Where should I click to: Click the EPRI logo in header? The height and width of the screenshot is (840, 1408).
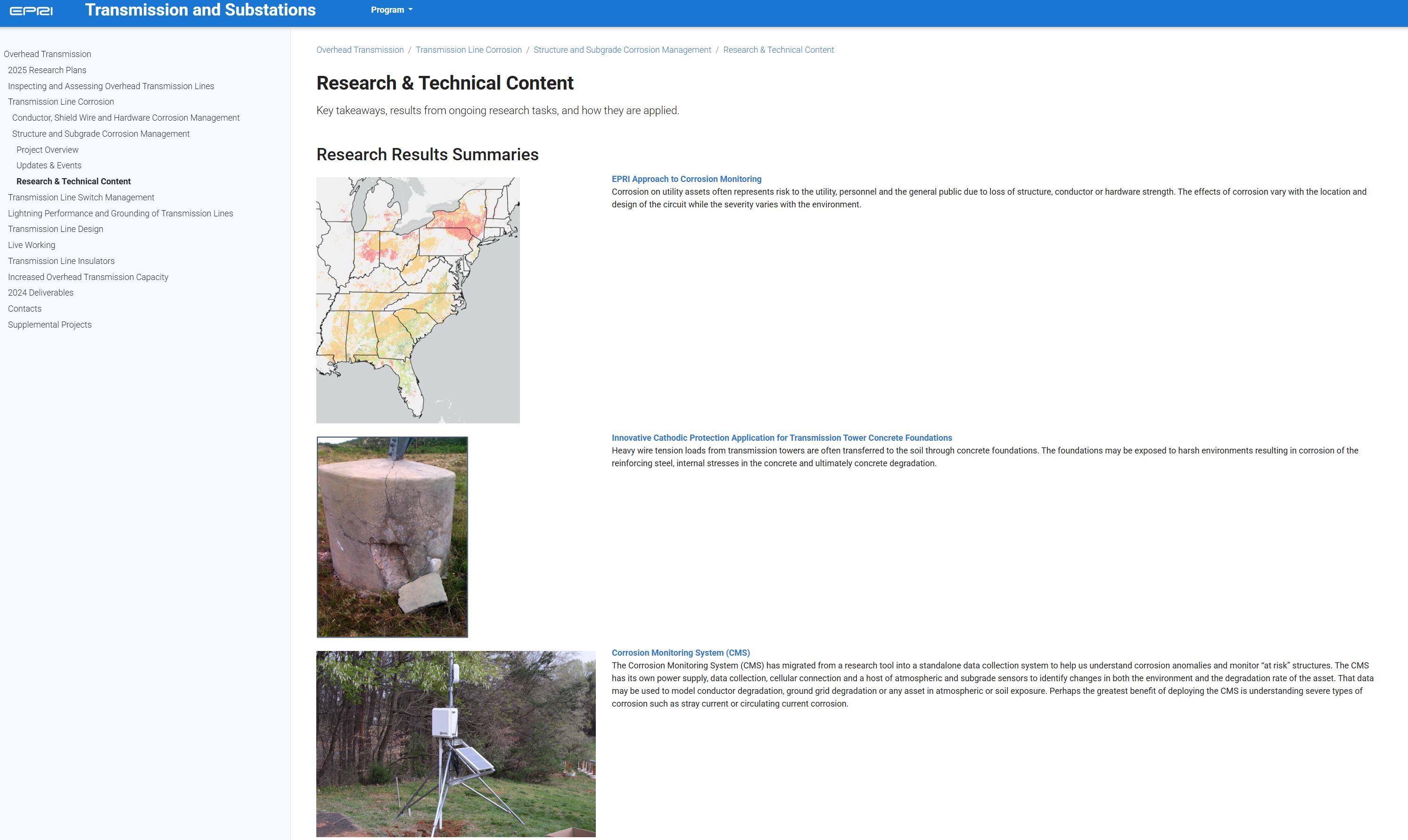[x=32, y=11]
